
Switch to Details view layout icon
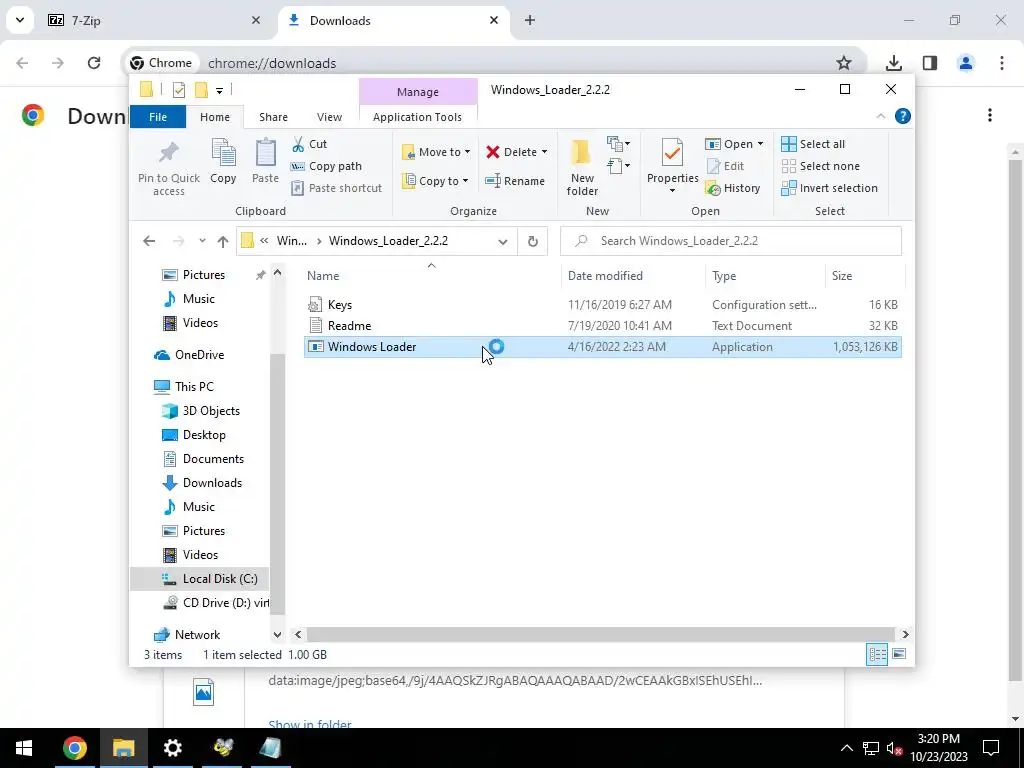coord(877,654)
